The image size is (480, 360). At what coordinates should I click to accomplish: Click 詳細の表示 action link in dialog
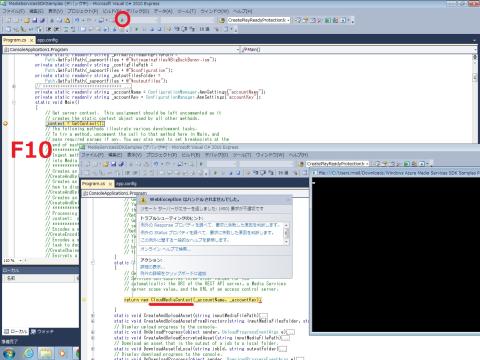pyautogui.click(x=152, y=267)
